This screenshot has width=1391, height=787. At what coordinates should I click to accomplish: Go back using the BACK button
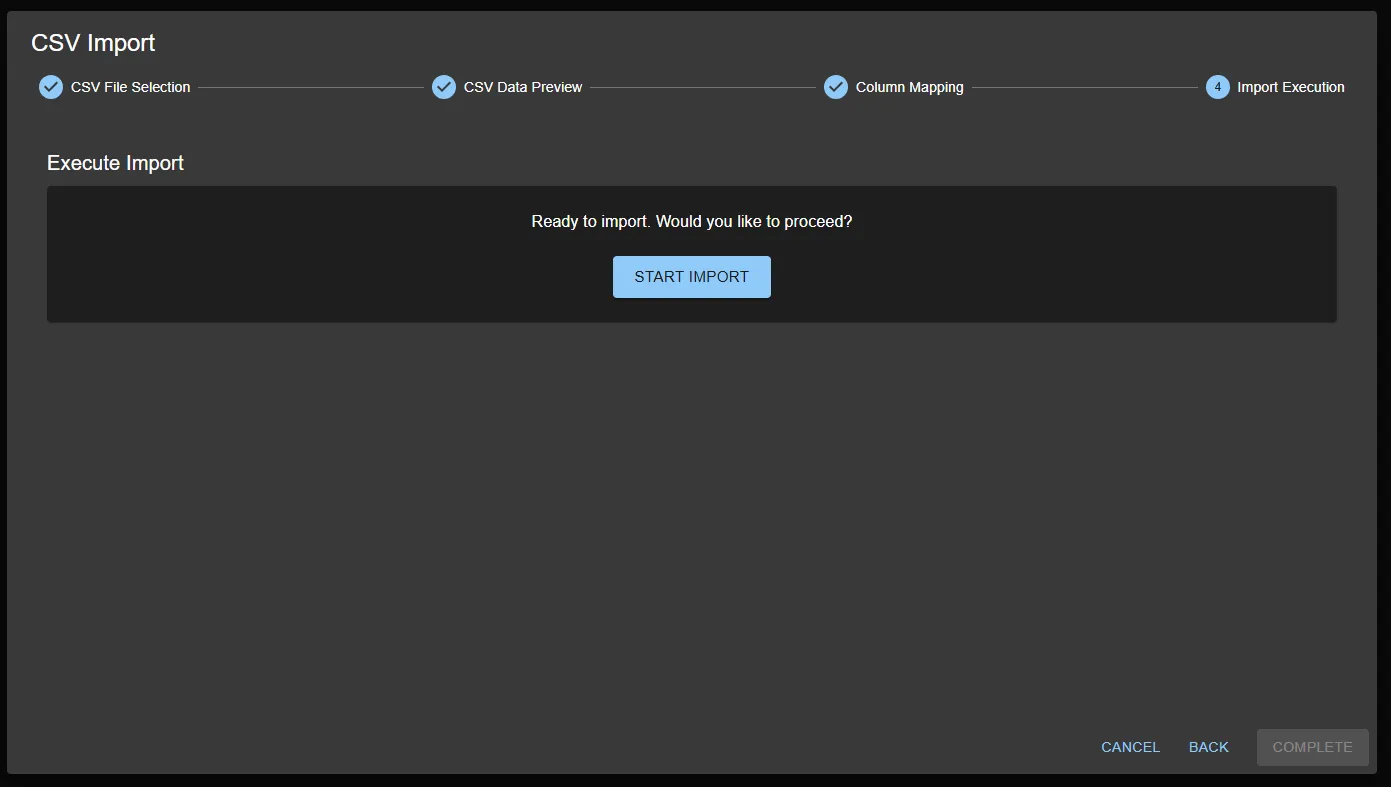(1208, 747)
